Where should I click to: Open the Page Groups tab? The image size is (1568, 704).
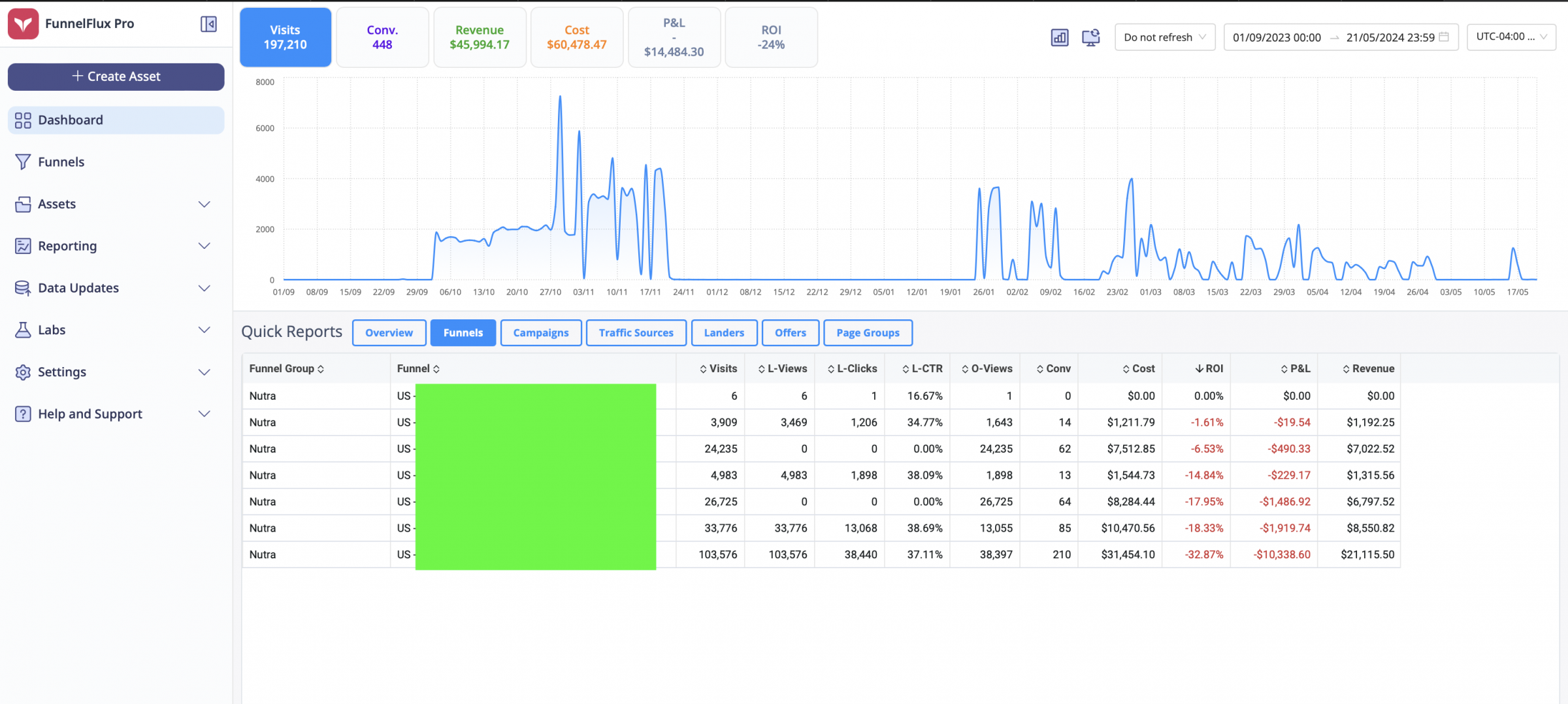pos(868,333)
